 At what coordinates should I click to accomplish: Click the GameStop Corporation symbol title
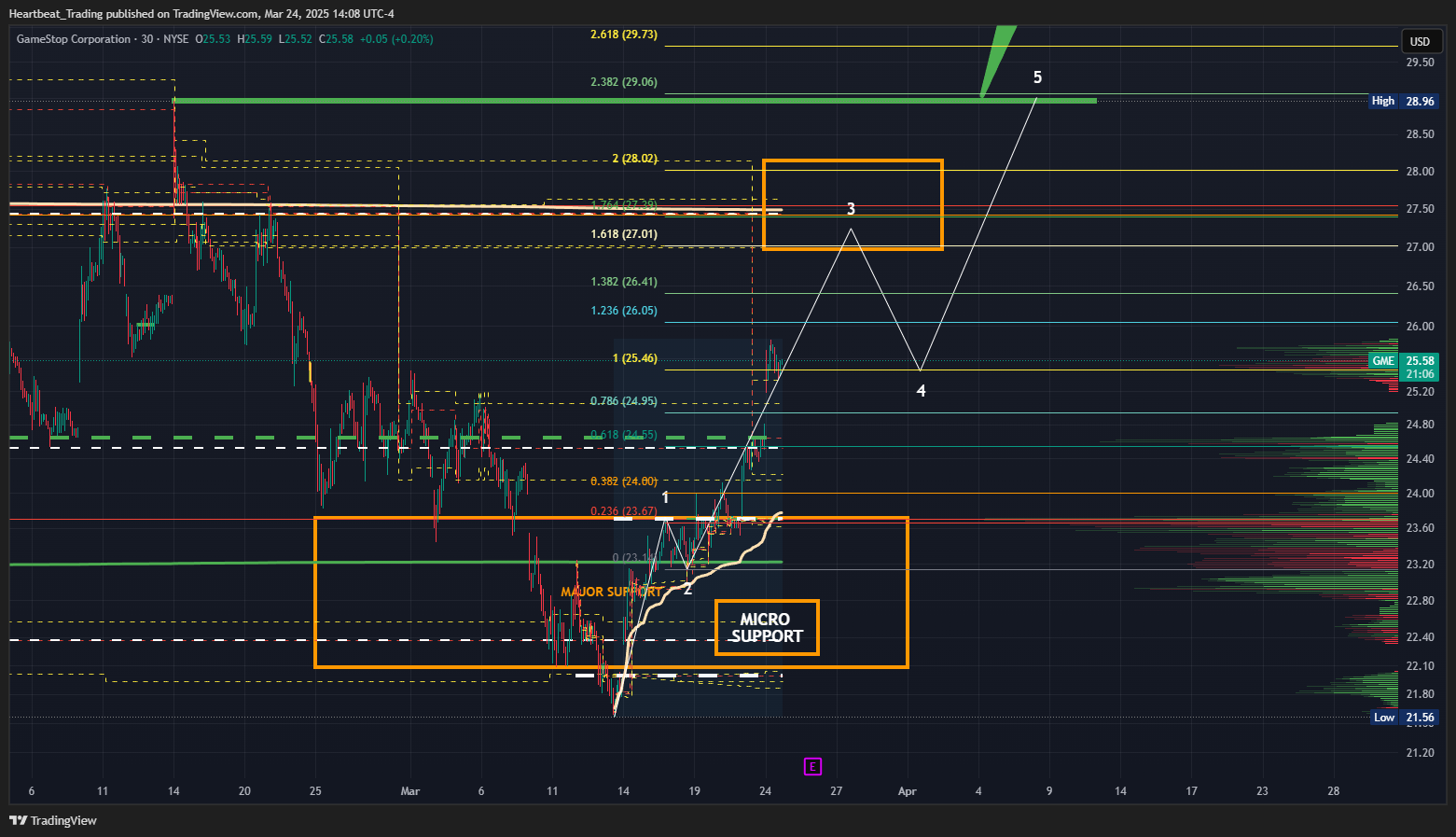(x=74, y=39)
